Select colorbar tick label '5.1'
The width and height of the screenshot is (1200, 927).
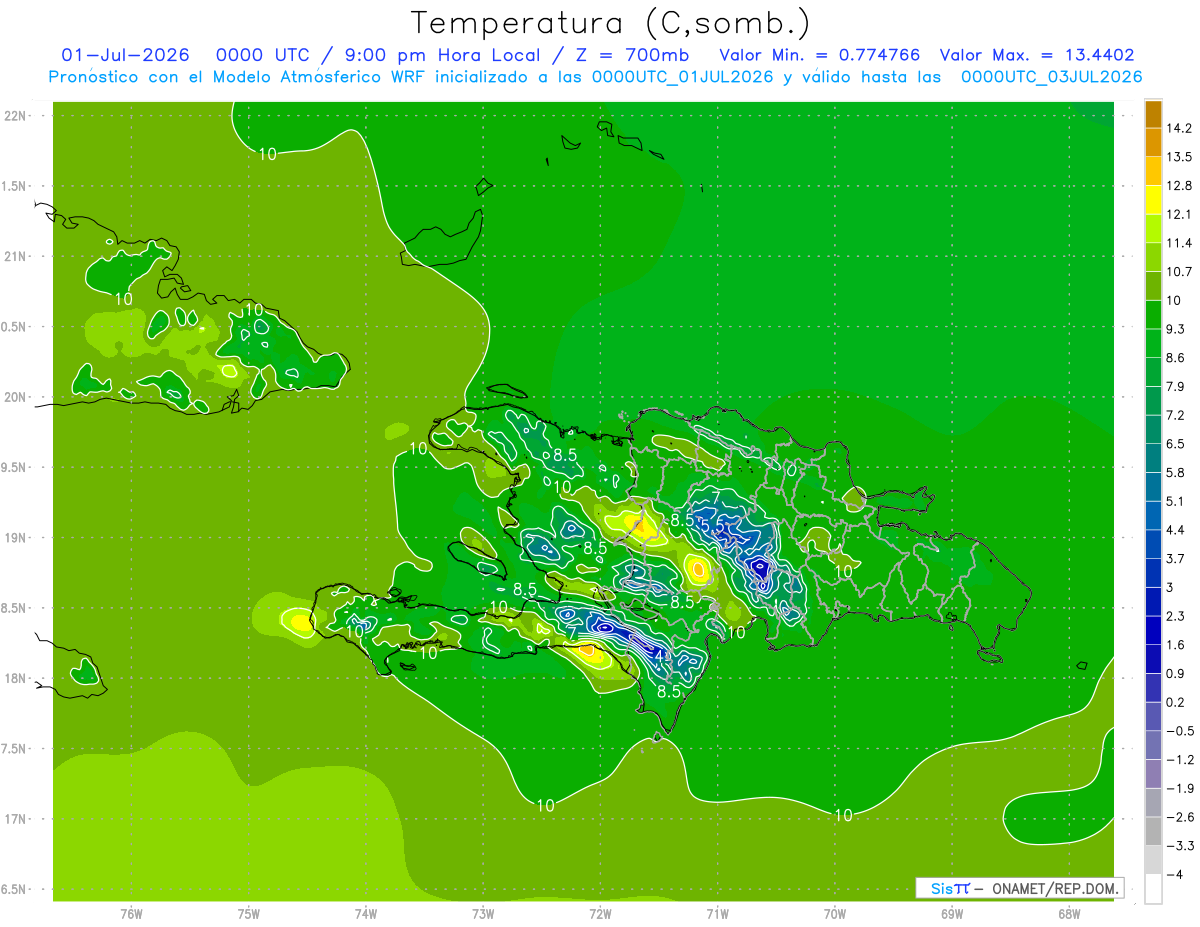(x=1177, y=501)
